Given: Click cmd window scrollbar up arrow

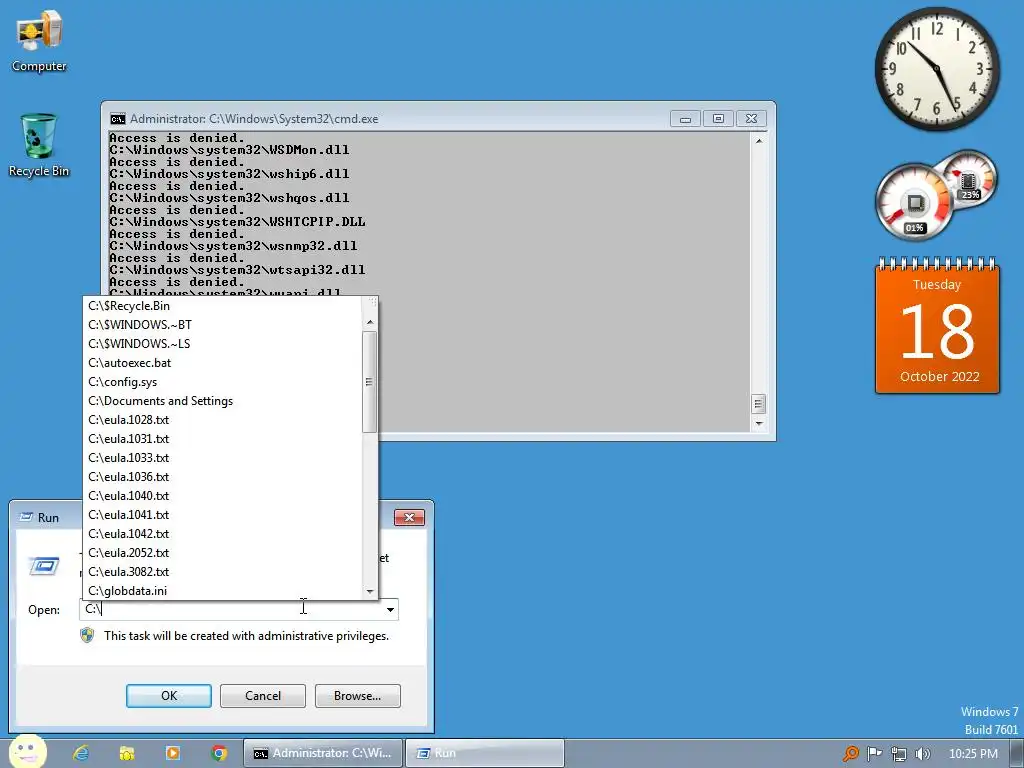Looking at the screenshot, I should coord(759,140).
